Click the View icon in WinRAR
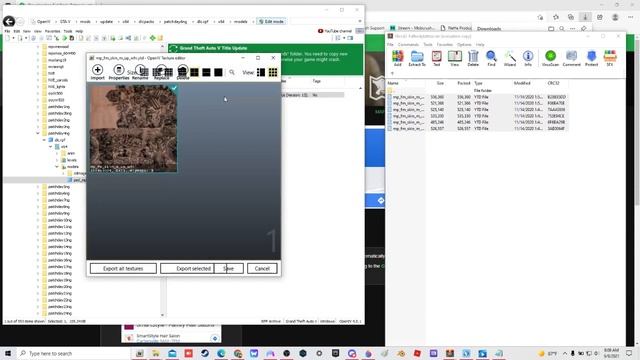640x360 pixels. [455, 58]
